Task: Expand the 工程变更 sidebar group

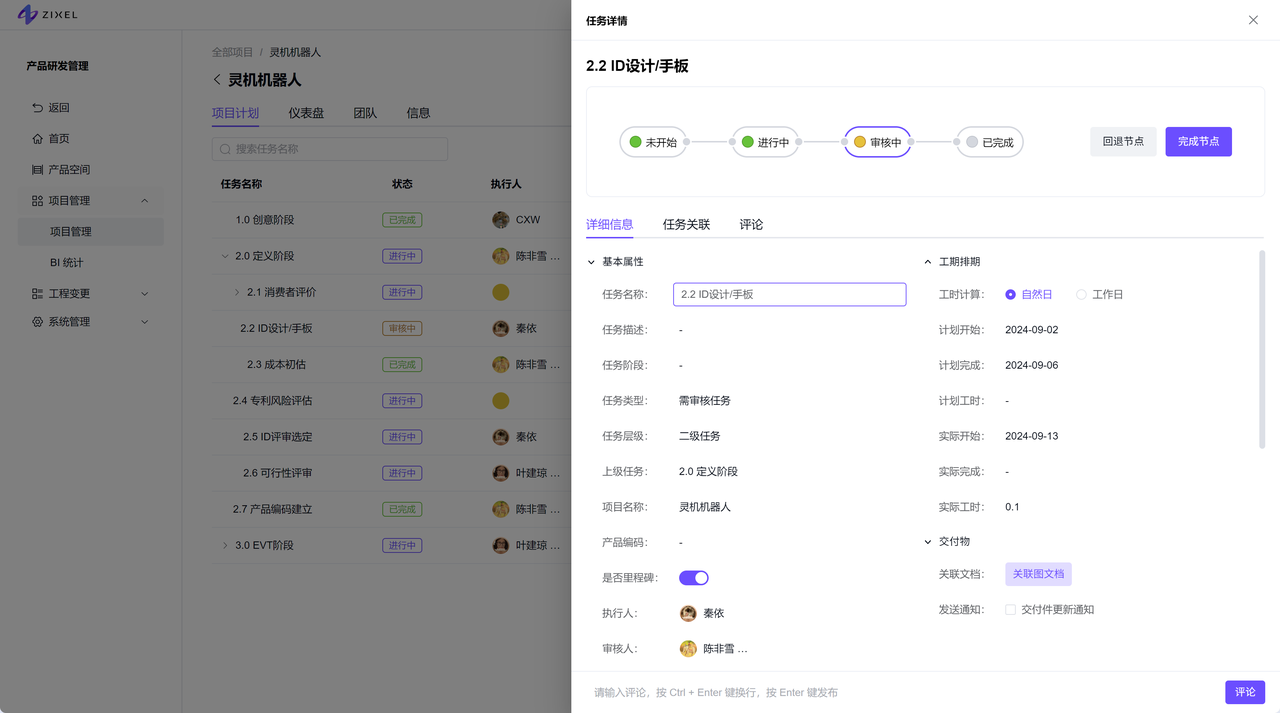Action: coord(145,293)
